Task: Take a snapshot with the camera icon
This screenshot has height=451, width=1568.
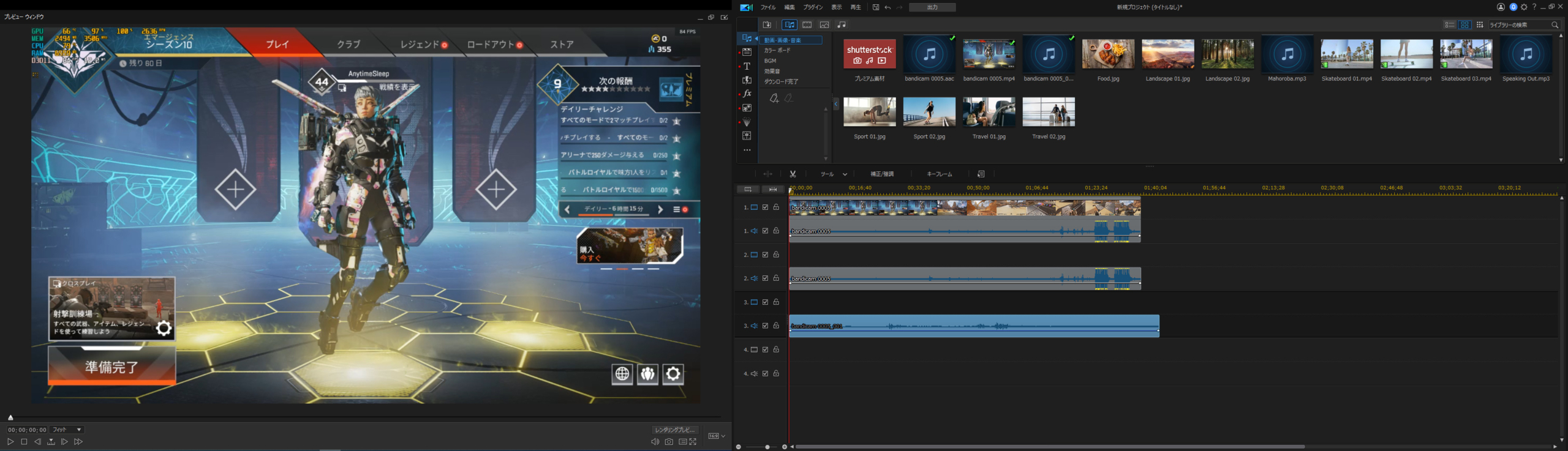Action: coord(669,442)
